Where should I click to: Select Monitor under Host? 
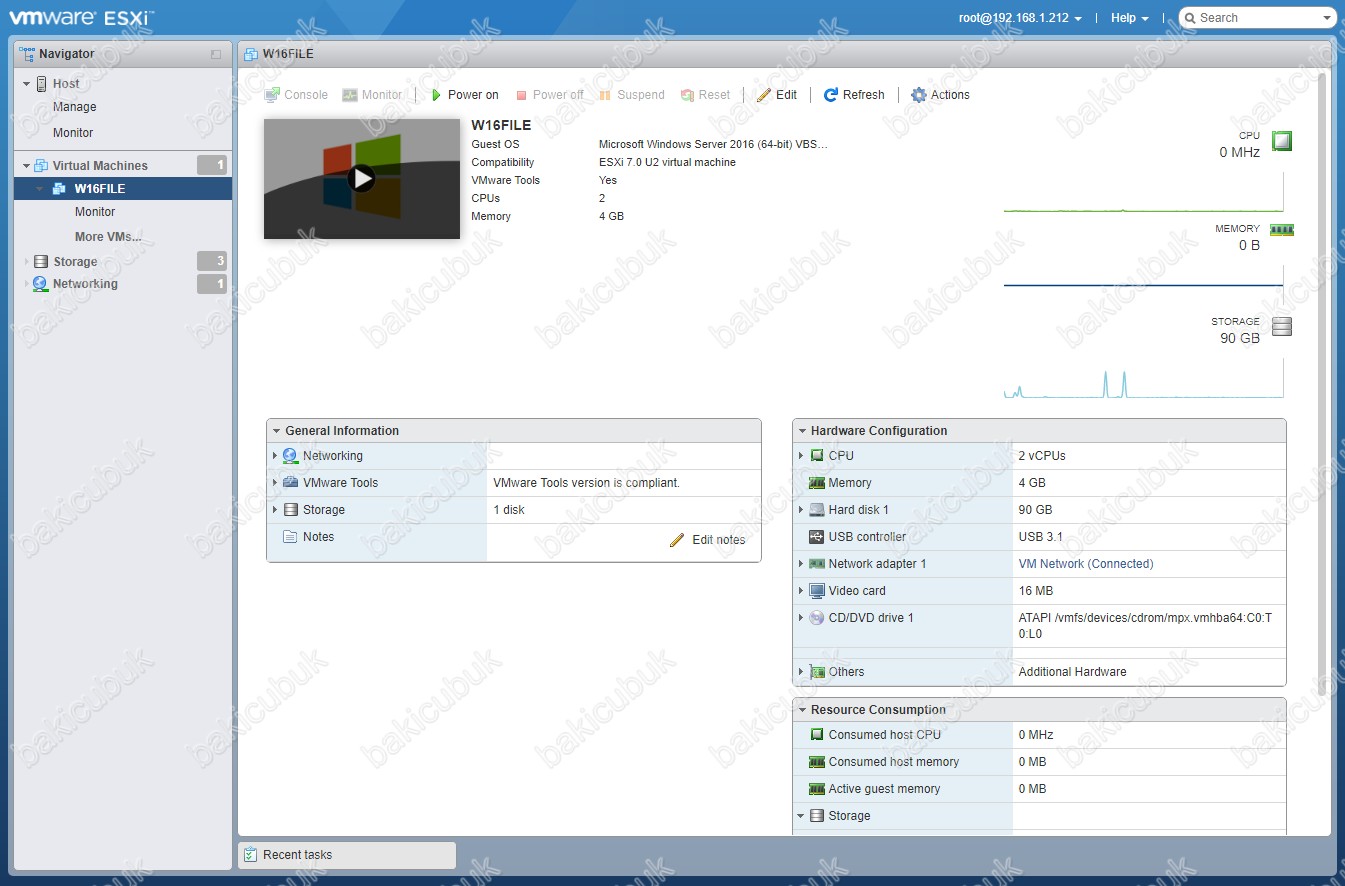73,133
